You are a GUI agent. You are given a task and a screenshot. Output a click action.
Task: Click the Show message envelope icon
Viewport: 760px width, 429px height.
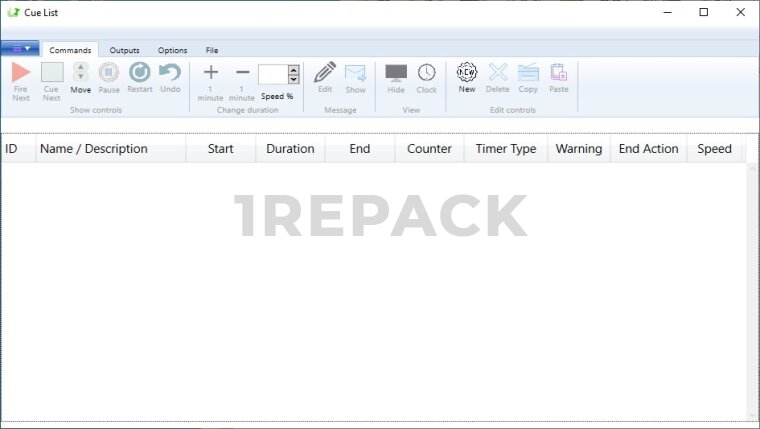(x=355, y=73)
